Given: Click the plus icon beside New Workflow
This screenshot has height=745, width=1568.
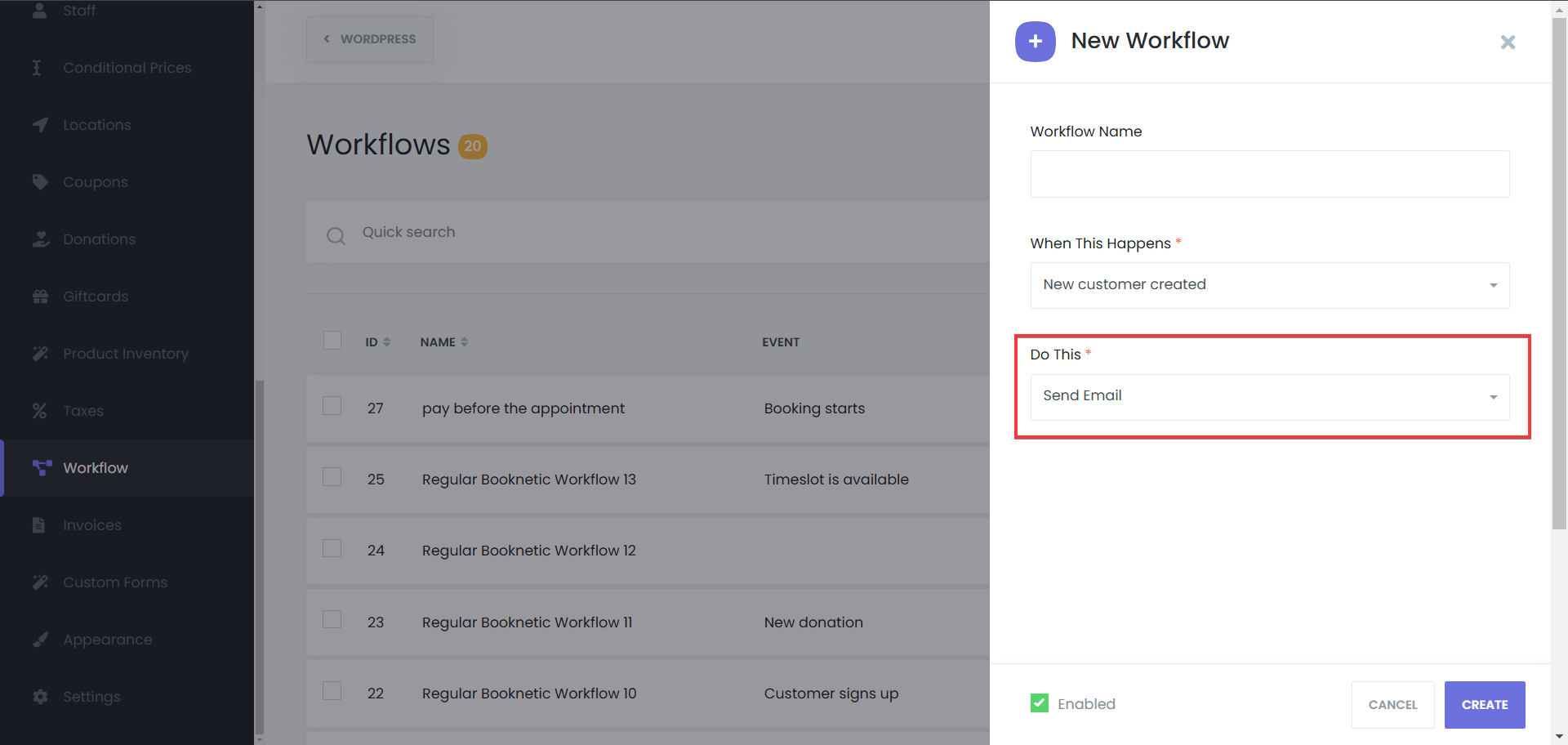Looking at the screenshot, I should pyautogui.click(x=1036, y=41).
